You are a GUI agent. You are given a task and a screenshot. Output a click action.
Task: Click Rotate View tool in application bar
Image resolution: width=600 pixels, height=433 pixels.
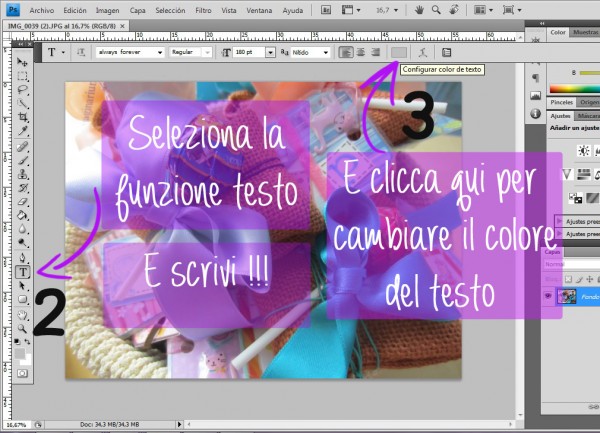coord(453,10)
